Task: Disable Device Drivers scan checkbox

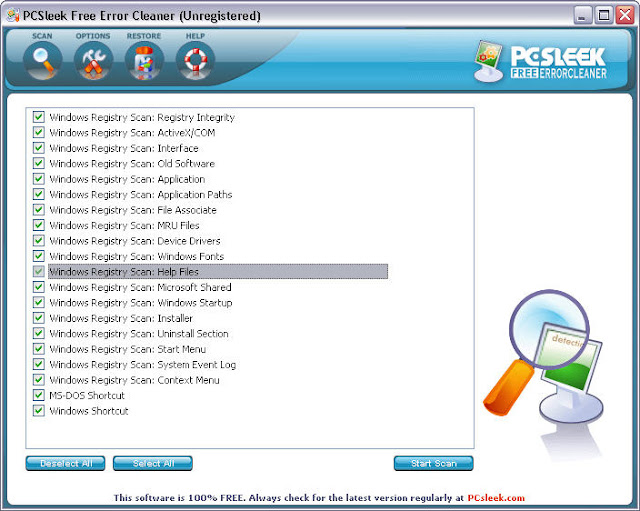Action: [x=39, y=241]
